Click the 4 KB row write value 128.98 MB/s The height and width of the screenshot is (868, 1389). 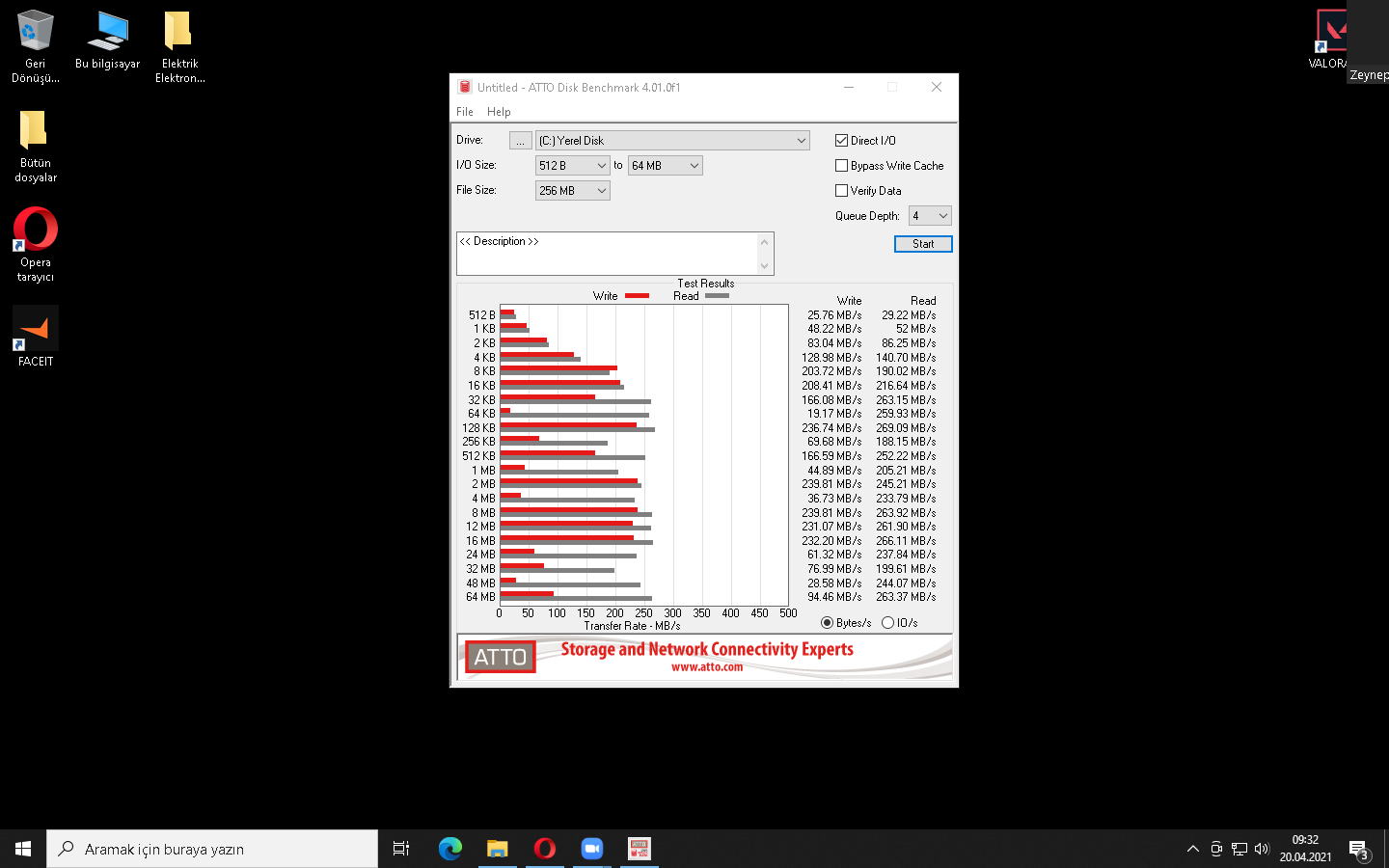831,358
